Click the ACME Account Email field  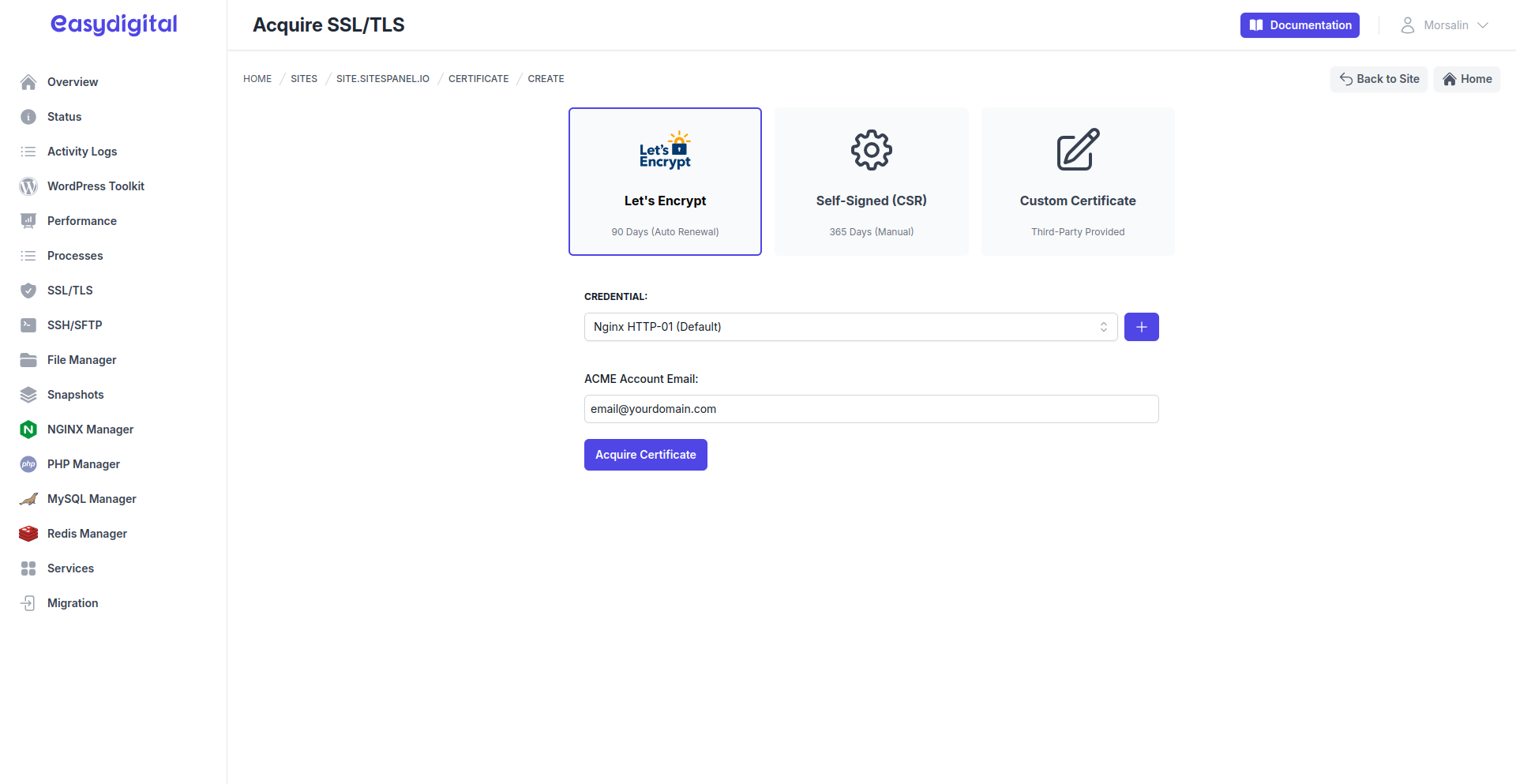[871, 408]
